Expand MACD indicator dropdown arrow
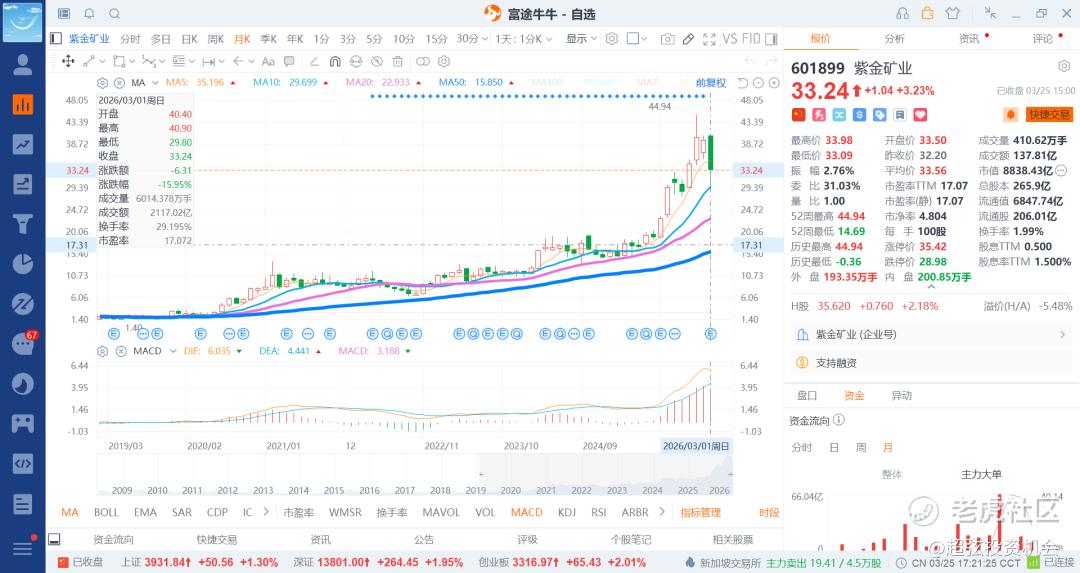The image size is (1080, 573). tap(173, 351)
